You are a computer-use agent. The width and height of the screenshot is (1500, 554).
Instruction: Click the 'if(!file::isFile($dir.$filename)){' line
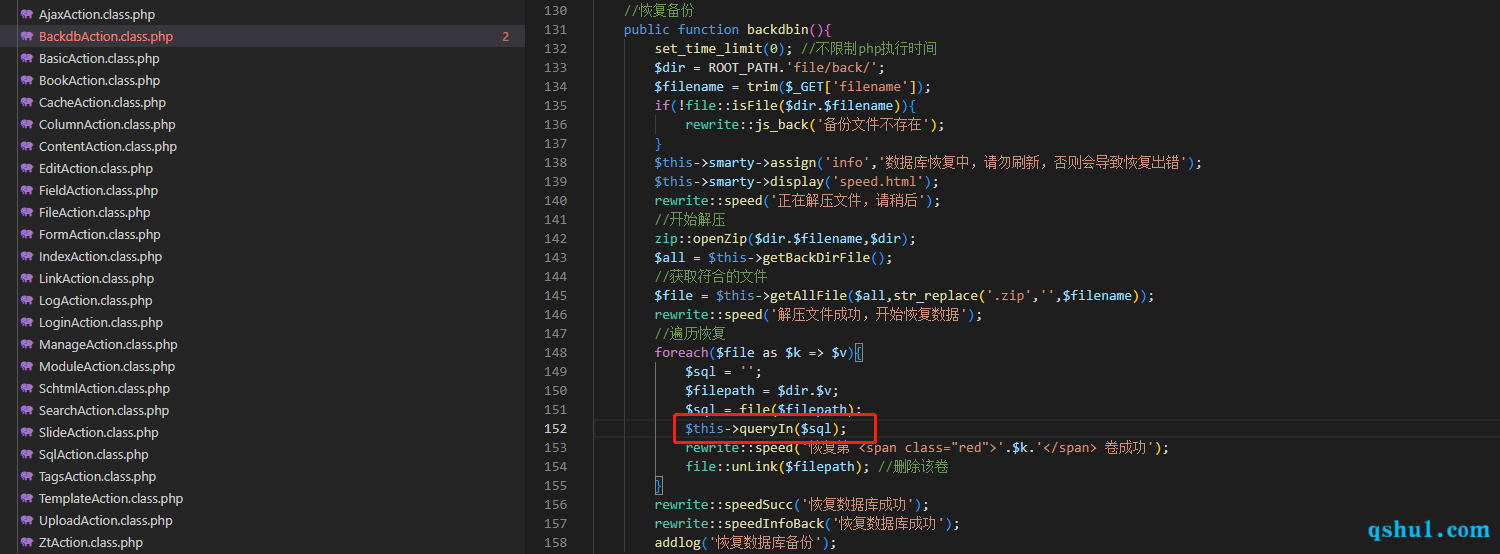click(x=785, y=106)
